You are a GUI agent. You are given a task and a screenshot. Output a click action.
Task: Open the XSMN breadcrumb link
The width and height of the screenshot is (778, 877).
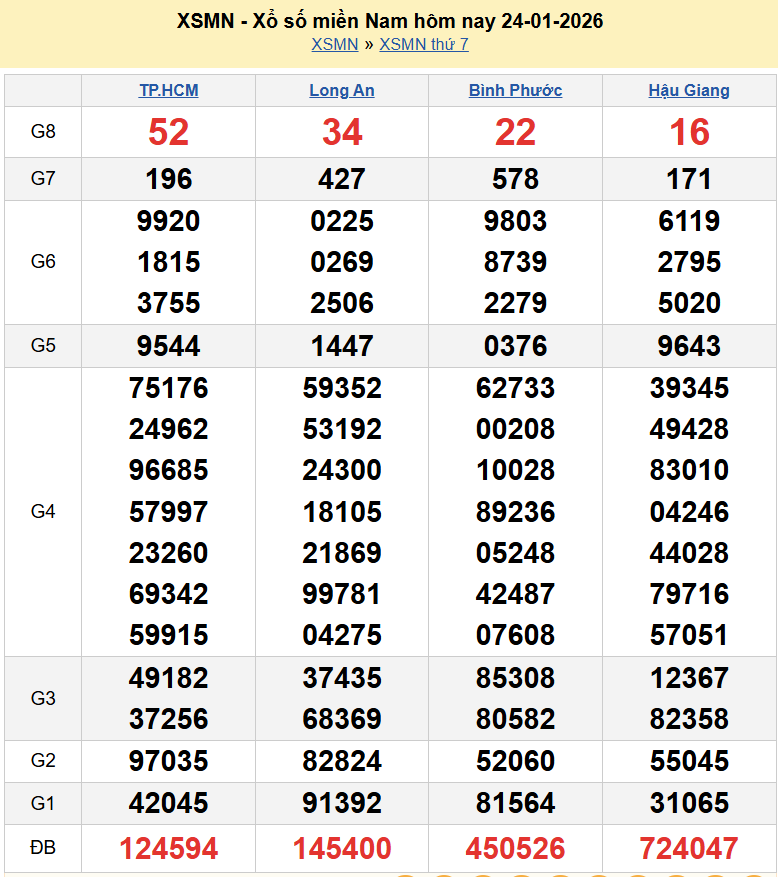point(334,44)
